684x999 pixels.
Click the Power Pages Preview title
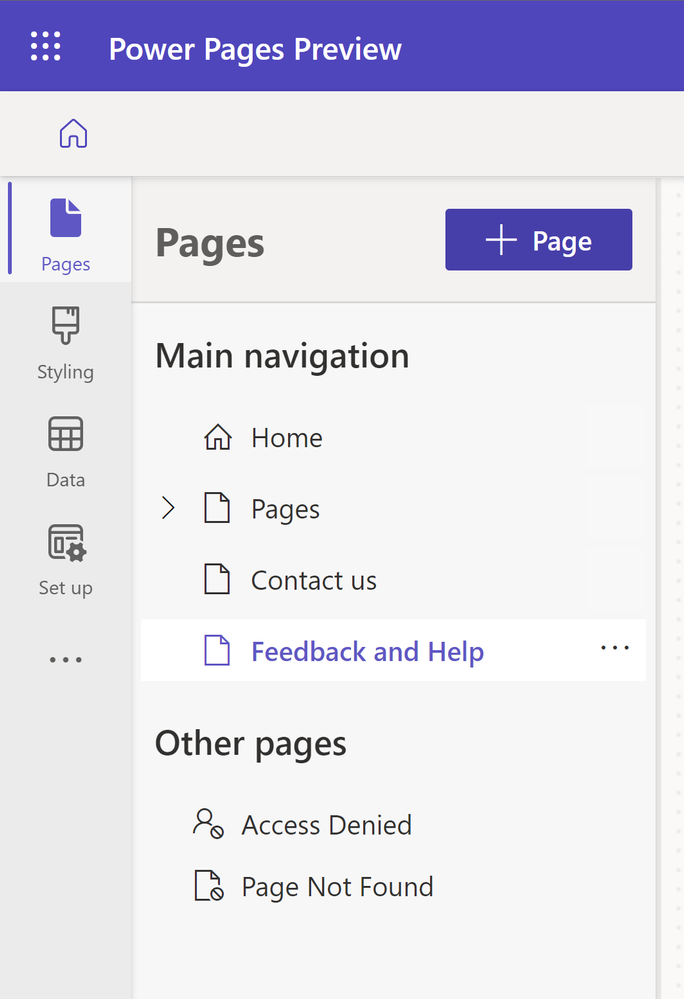[255, 50]
